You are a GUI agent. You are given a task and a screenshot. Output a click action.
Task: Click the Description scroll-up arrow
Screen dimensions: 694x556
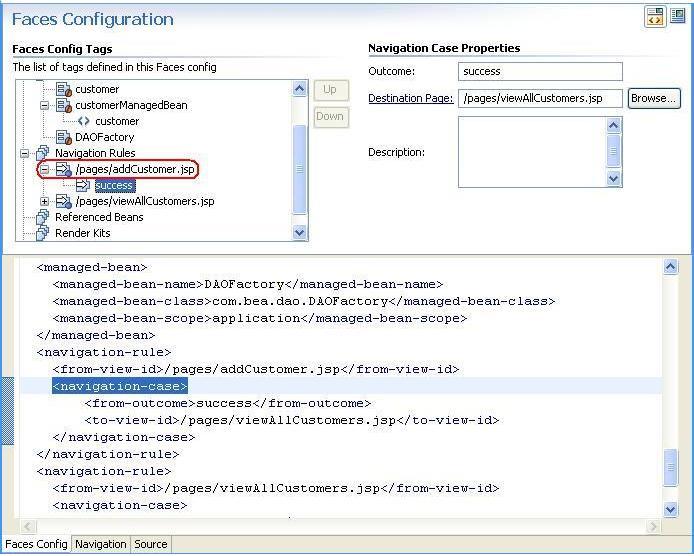click(x=613, y=126)
